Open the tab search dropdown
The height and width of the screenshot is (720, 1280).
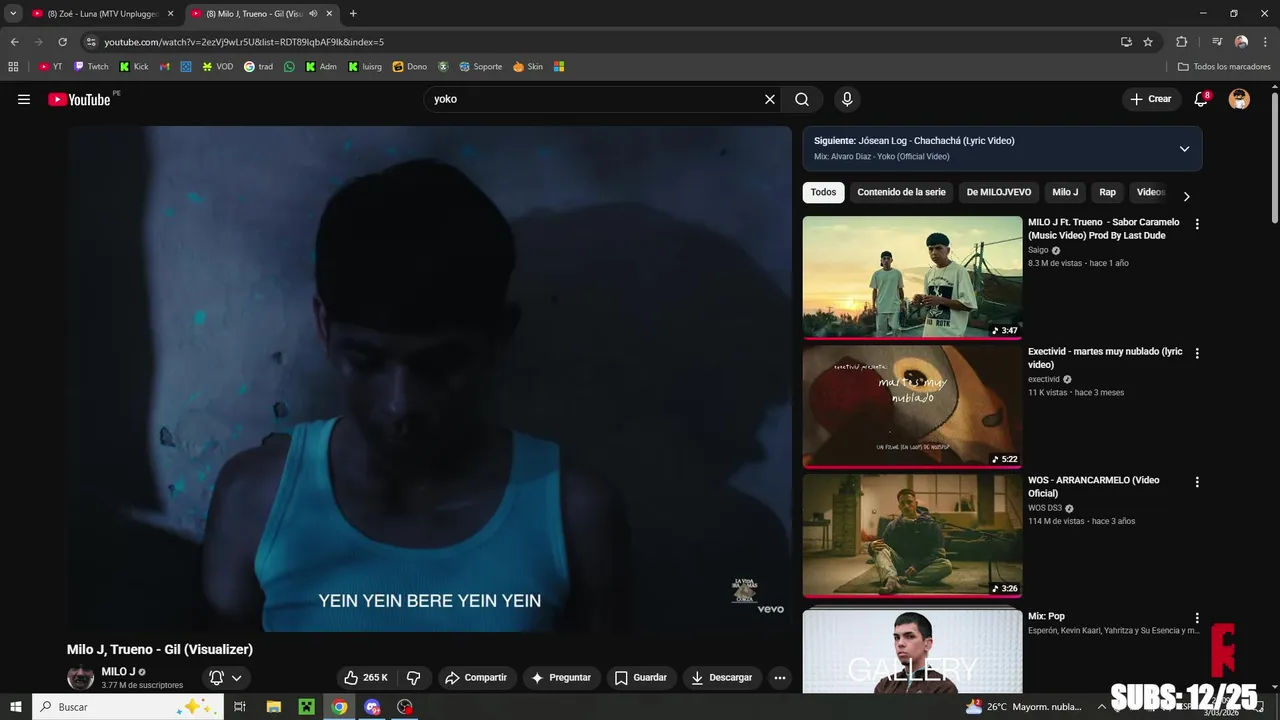click(13, 14)
